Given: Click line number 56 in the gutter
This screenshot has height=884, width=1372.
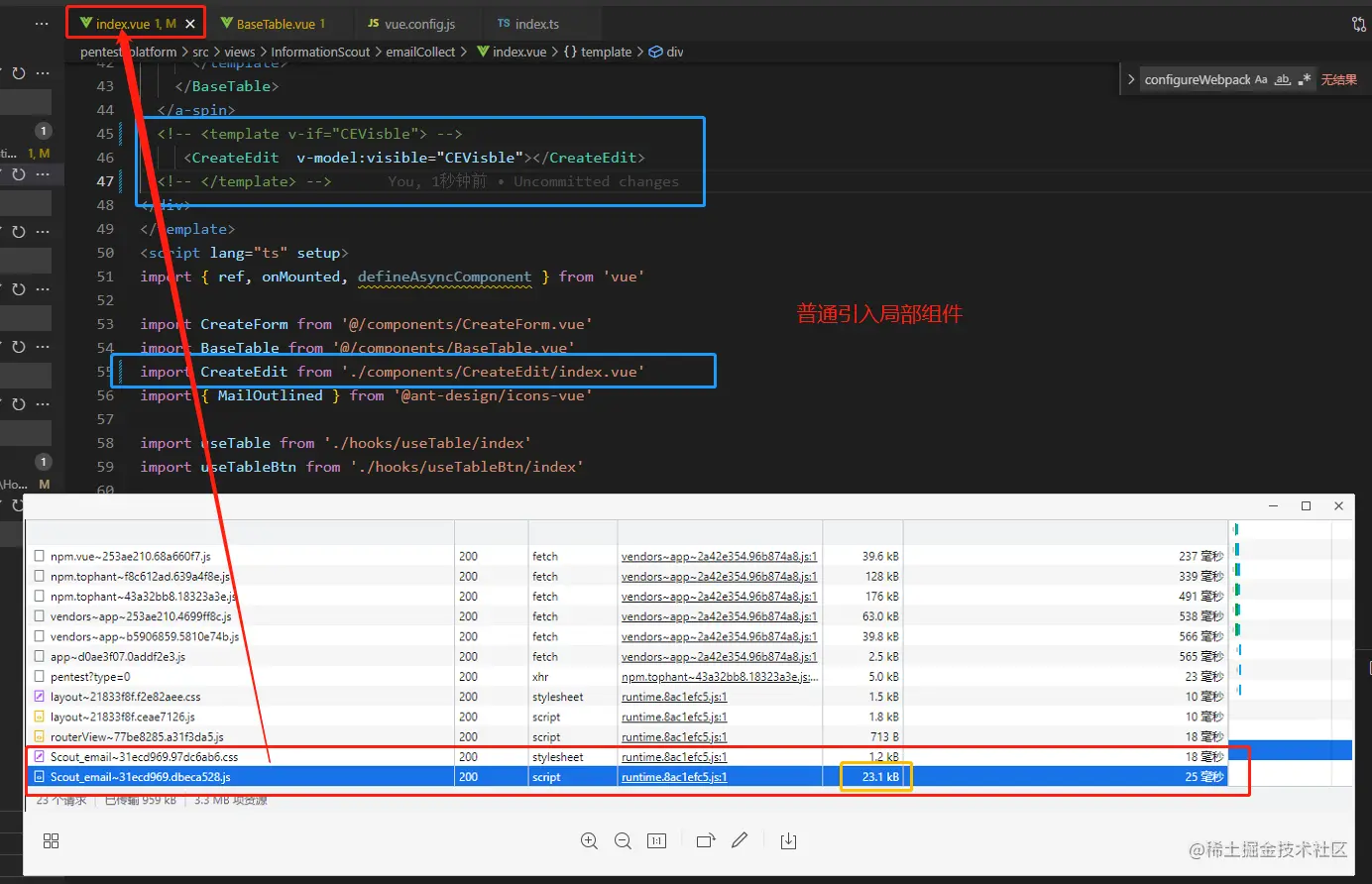Looking at the screenshot, I should [x=105, y=395].
